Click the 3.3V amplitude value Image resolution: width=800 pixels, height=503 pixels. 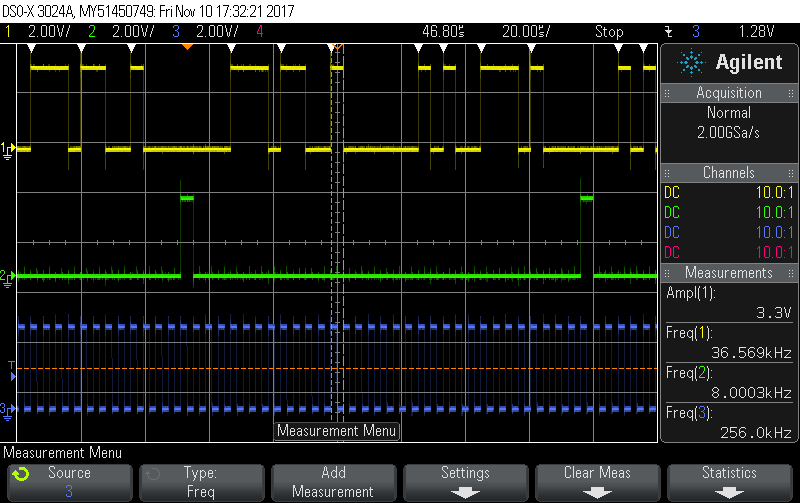coord(773,312)
